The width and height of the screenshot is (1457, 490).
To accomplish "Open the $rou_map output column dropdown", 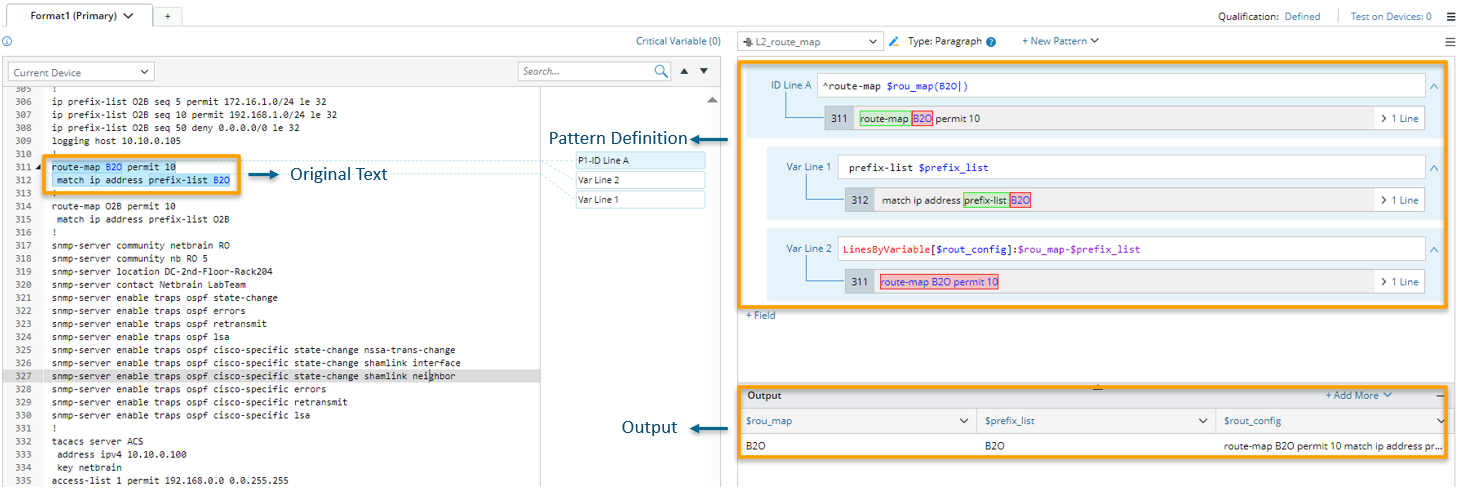I will (964, 421).
